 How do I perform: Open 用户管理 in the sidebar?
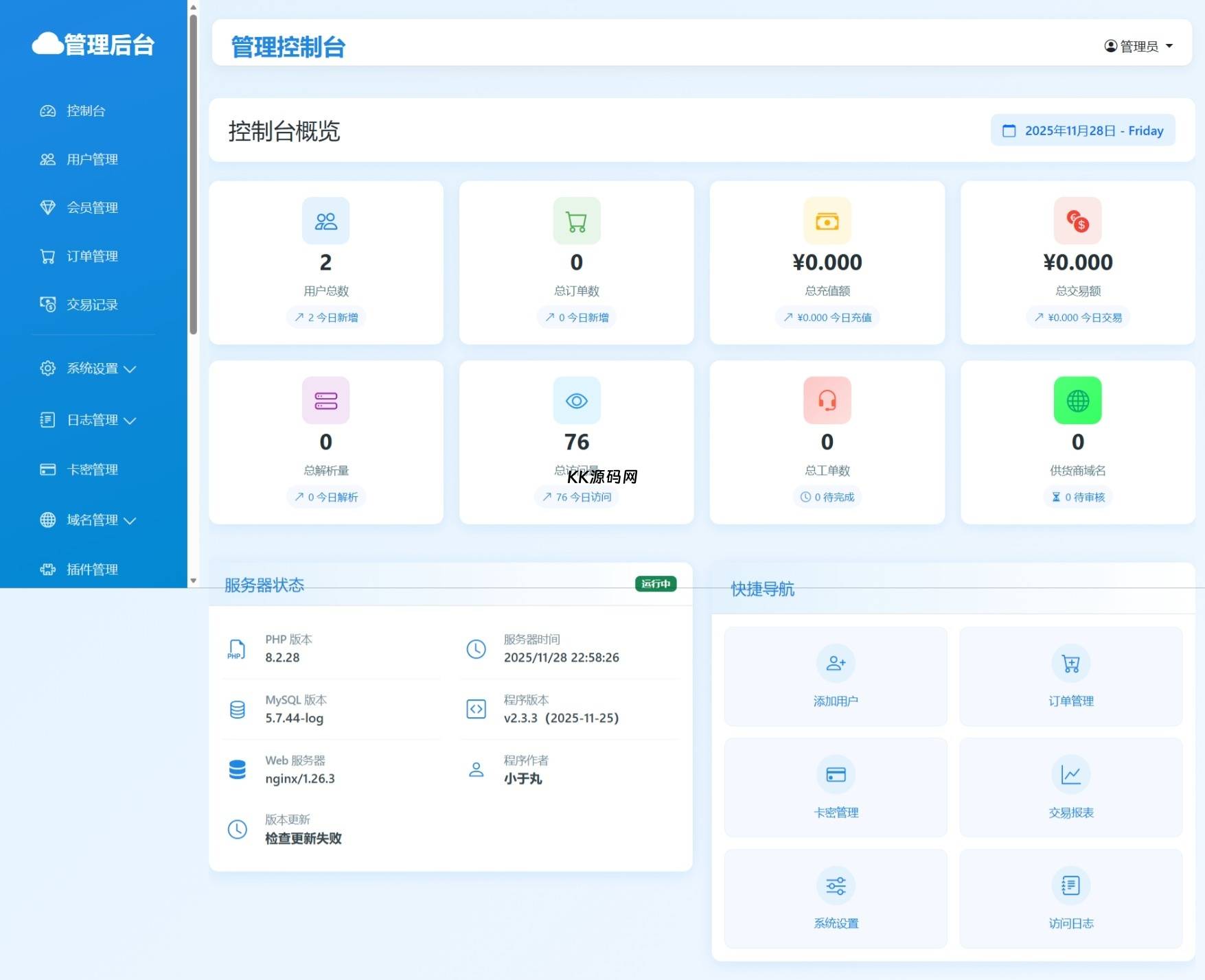[x=92, y=159]
